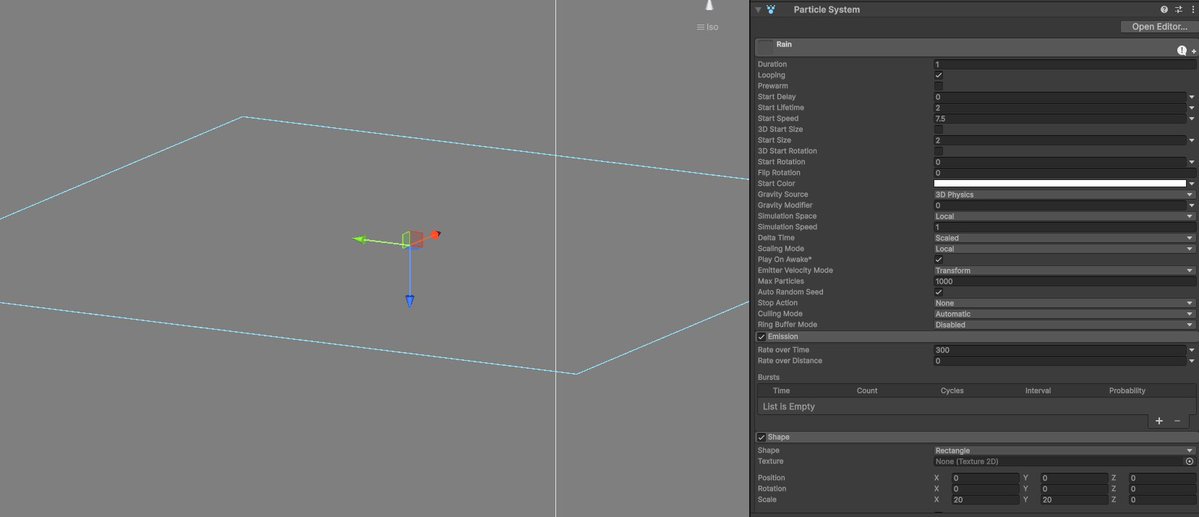The image size is (1199, 517).
Task: Enable the Prewarm checkbox
Action: [x=938, y=86]
